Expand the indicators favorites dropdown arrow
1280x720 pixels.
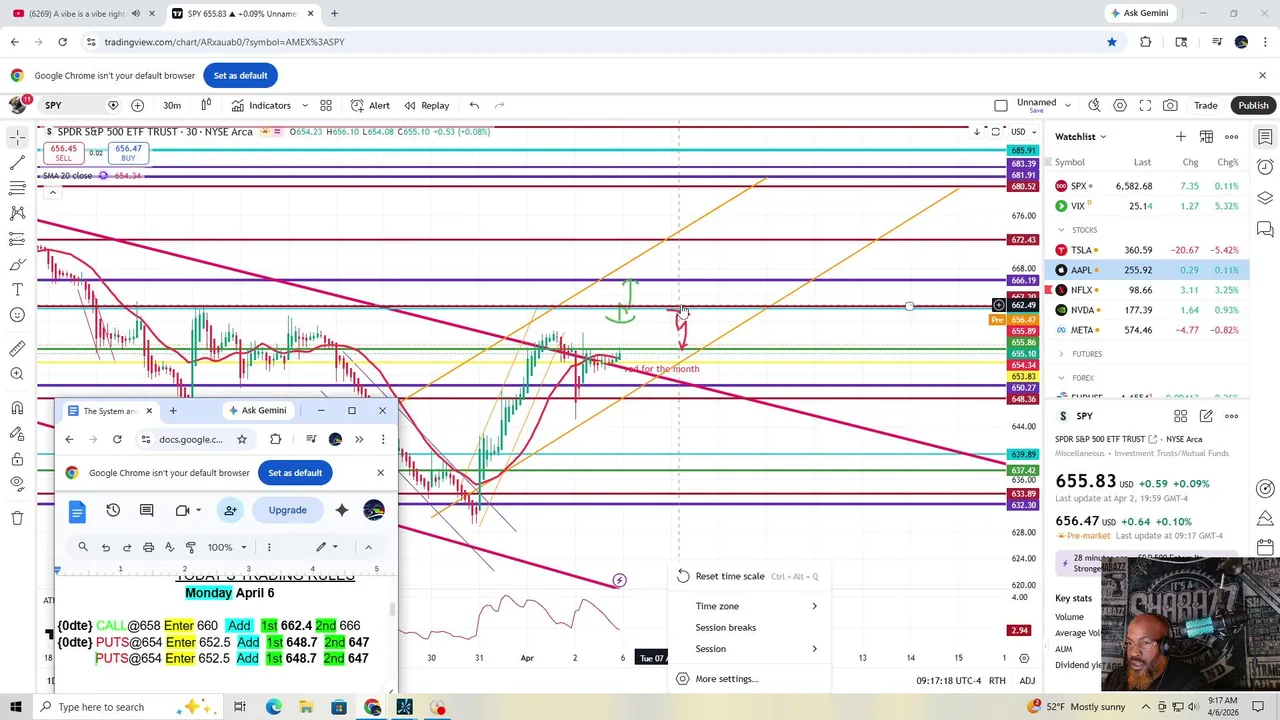tap(304, 105)
